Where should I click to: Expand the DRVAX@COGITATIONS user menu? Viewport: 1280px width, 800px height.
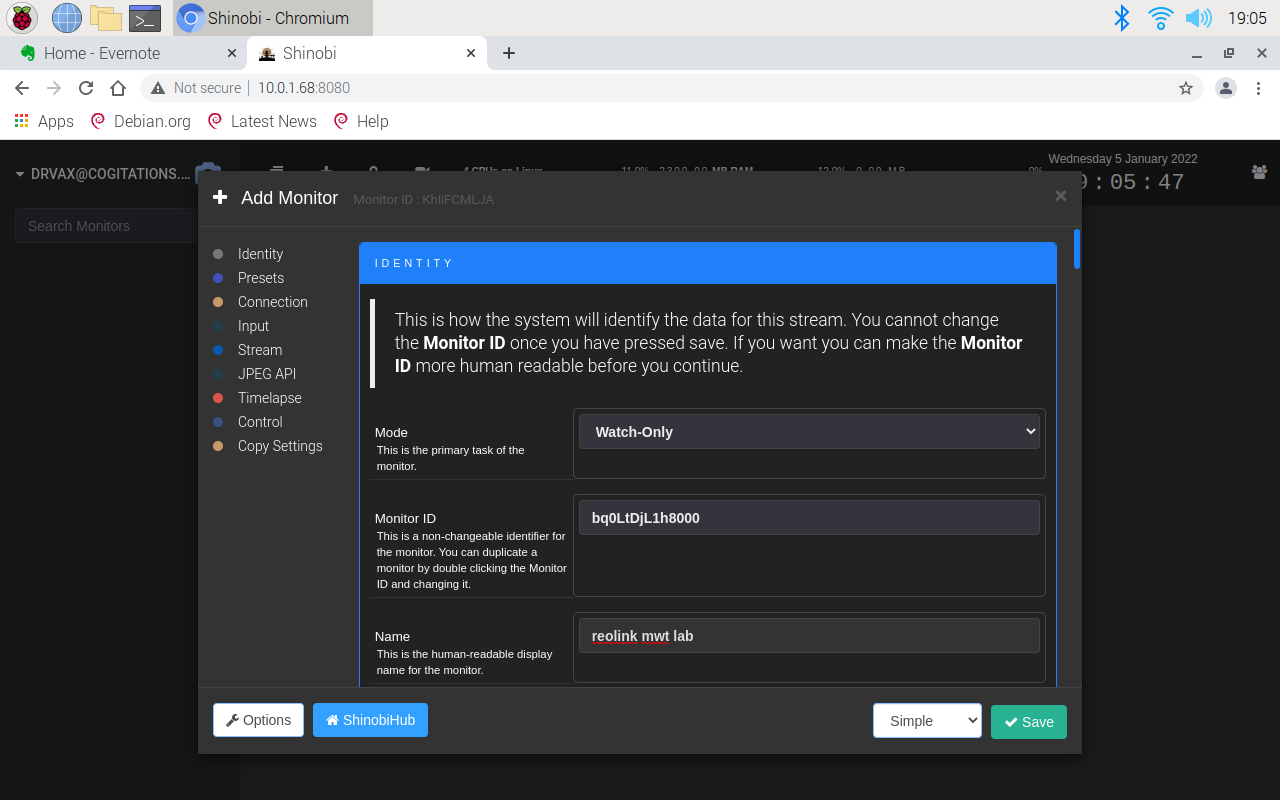pyautogui.click(x=102, y=174)
